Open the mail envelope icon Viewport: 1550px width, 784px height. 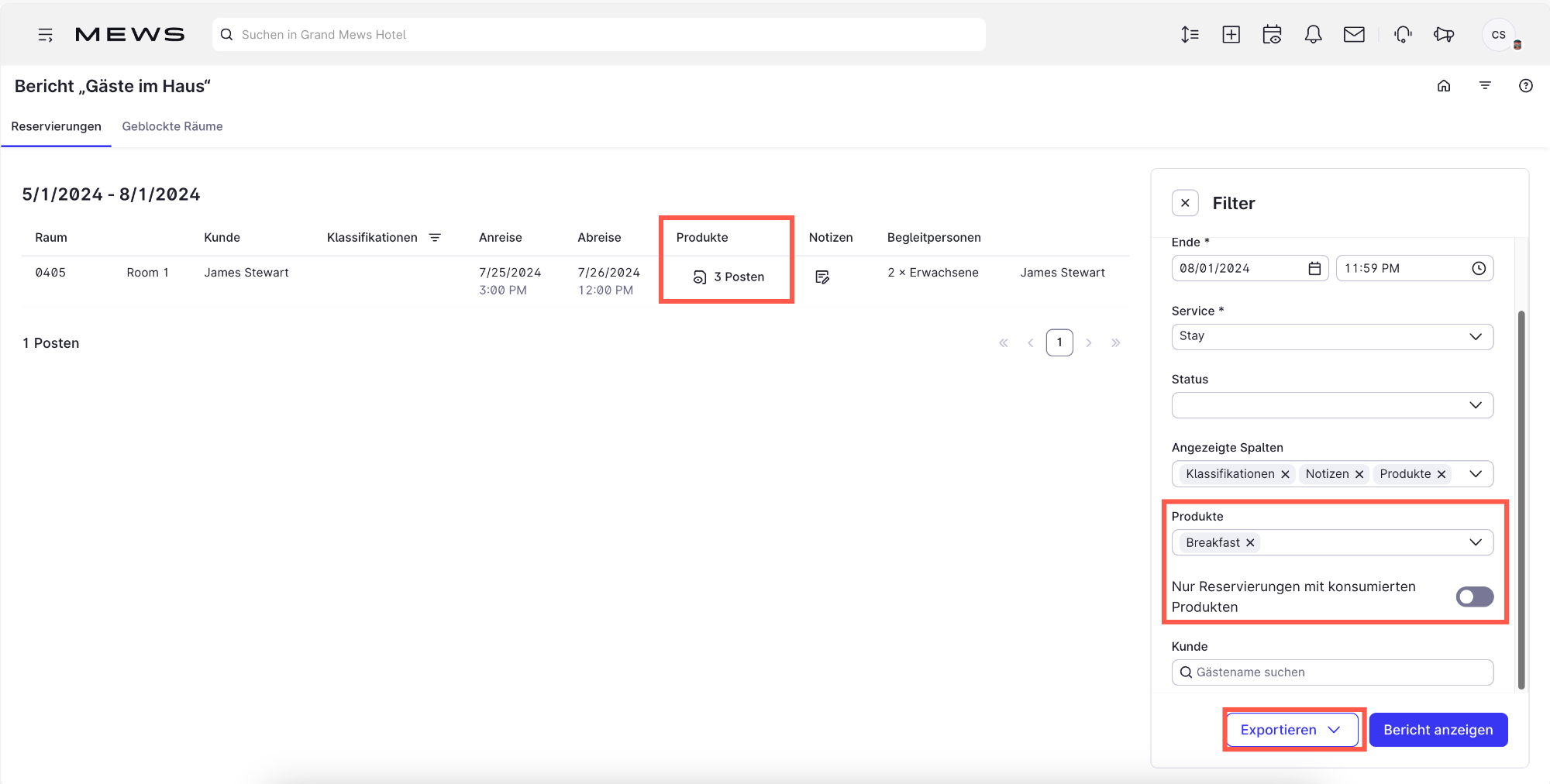click(1354, 35)
